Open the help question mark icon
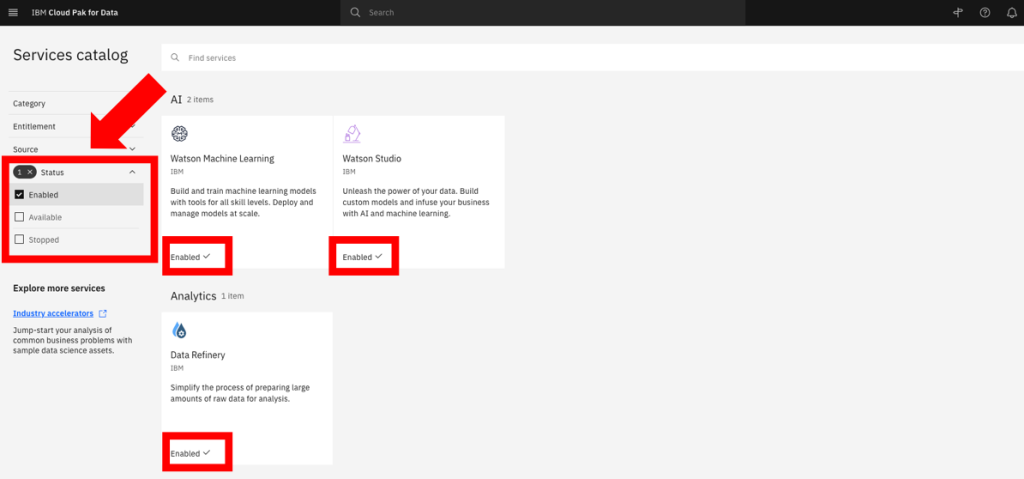This screenshot has width=1024, height=479. (x=985, y=12)
